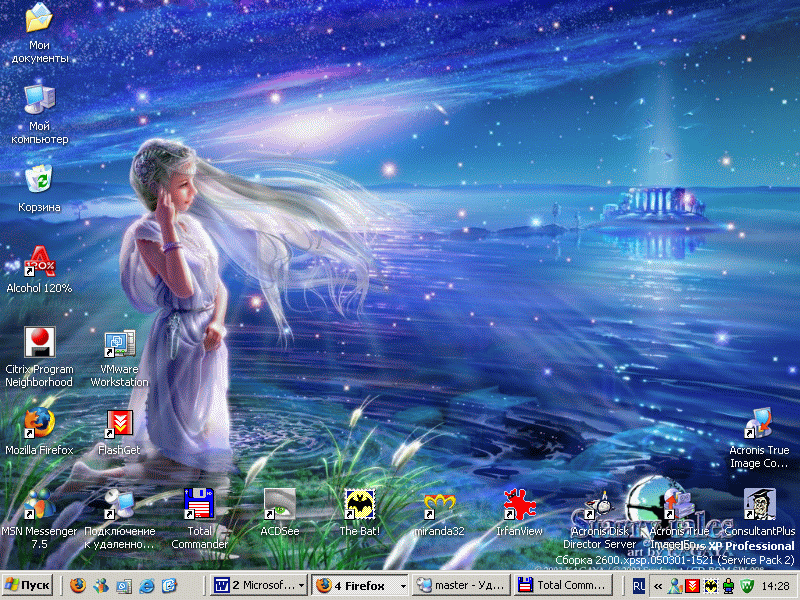The height and width of the screenshot is (600, 800).
Task: Expand the 4 Firefox taskbar group
Action: click(x=360, y=585)
